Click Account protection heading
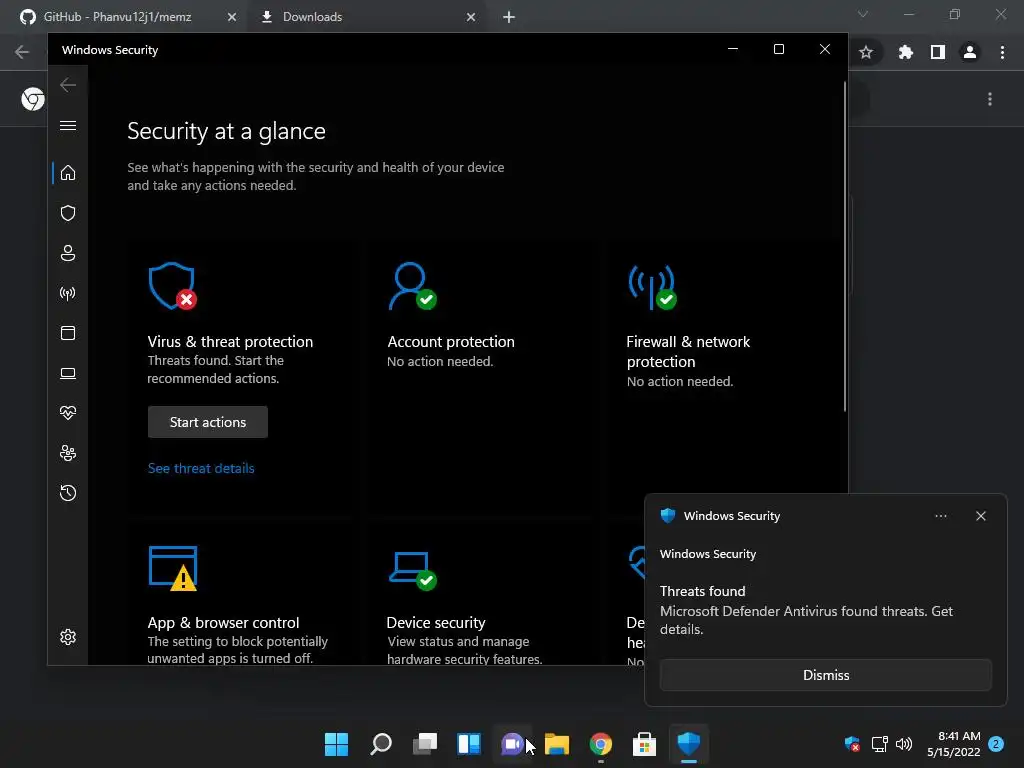The height and width of the screenshot is (768, 1024). pyautogui.click(x=451, y=342)
